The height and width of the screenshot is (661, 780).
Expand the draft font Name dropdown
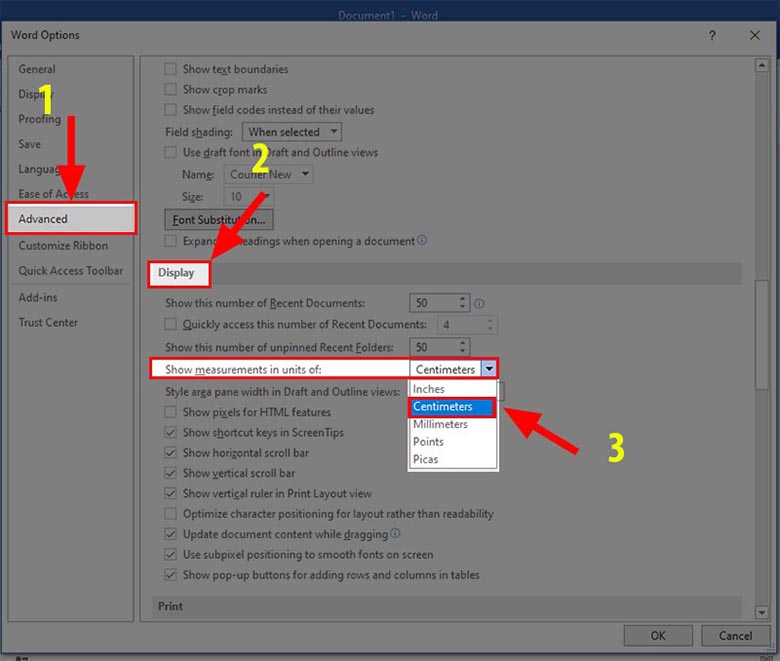[x=270, y=174]
